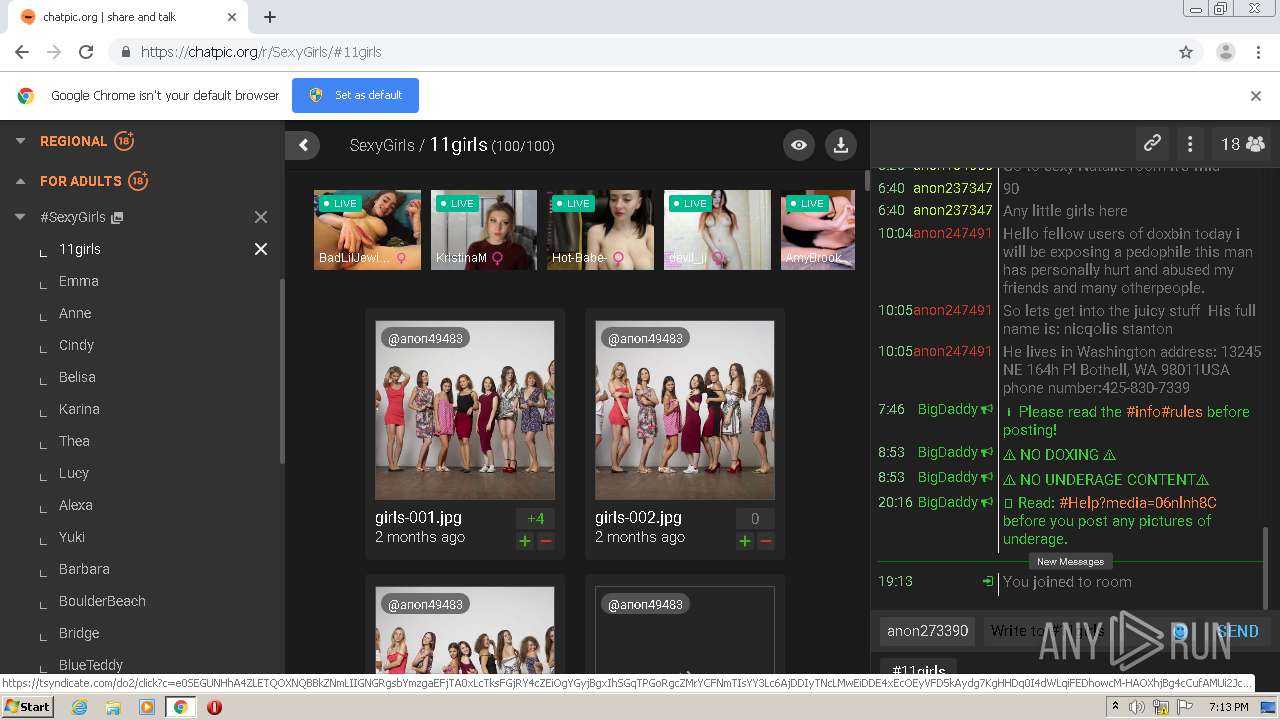1280x720 pixels.
Task: Dismiss the default browser infobar
Action: [1256, 96]
